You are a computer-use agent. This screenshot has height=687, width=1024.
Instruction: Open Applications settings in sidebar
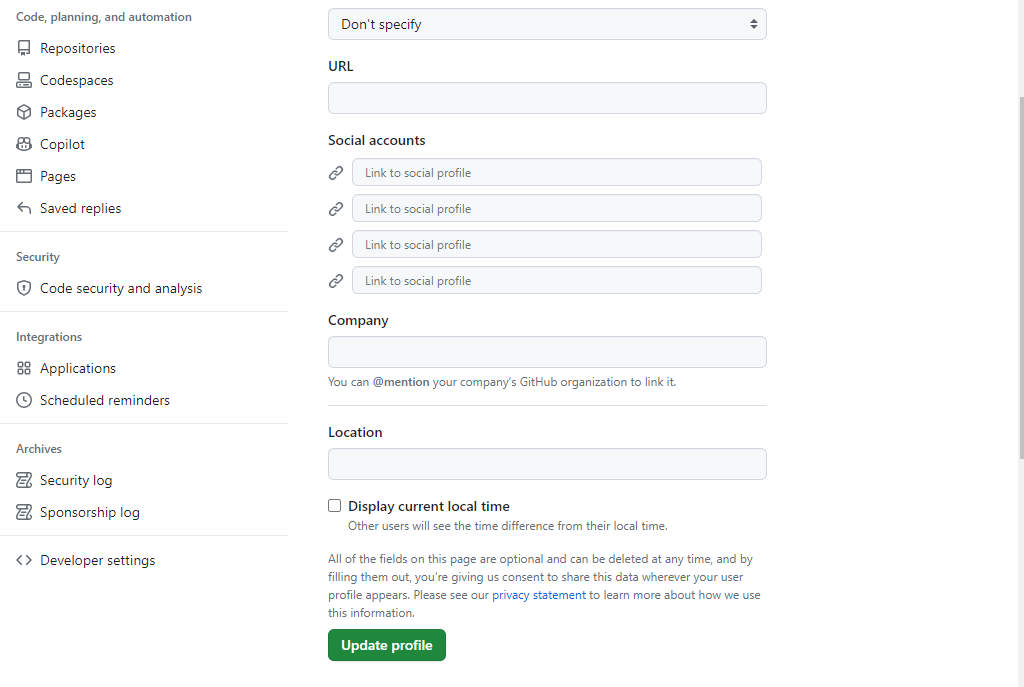point(78,368)
